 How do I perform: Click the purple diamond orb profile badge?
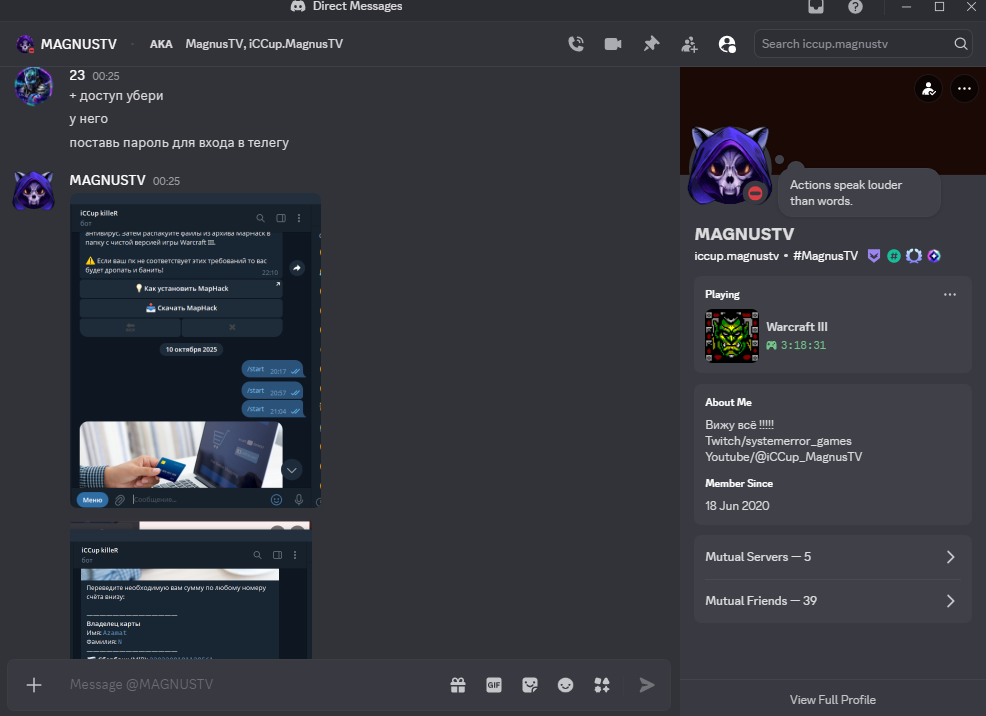click(934, 256)
